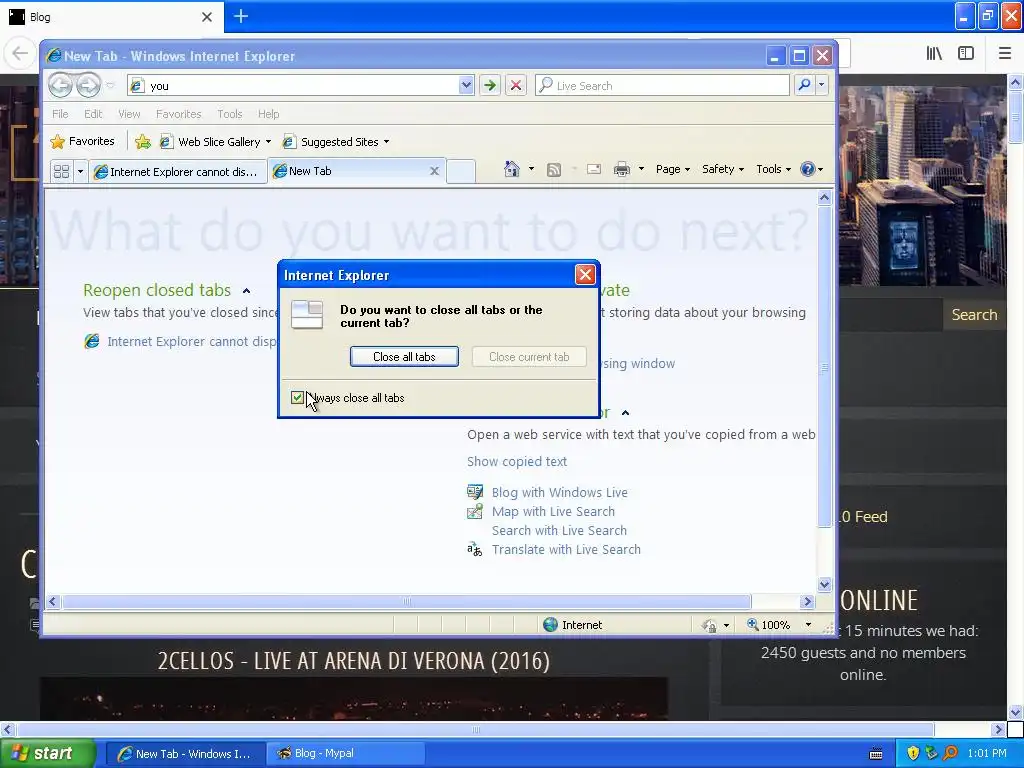1024x768 pixels.
Task: Click Add to Favorites Bar icon
Action: (x=143, y=142)
